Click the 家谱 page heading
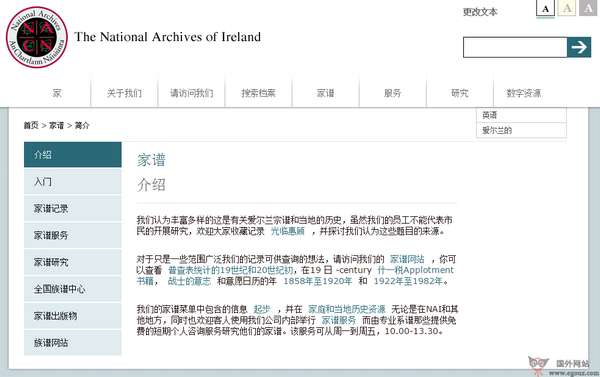600x377 pixels. (151, 160)
